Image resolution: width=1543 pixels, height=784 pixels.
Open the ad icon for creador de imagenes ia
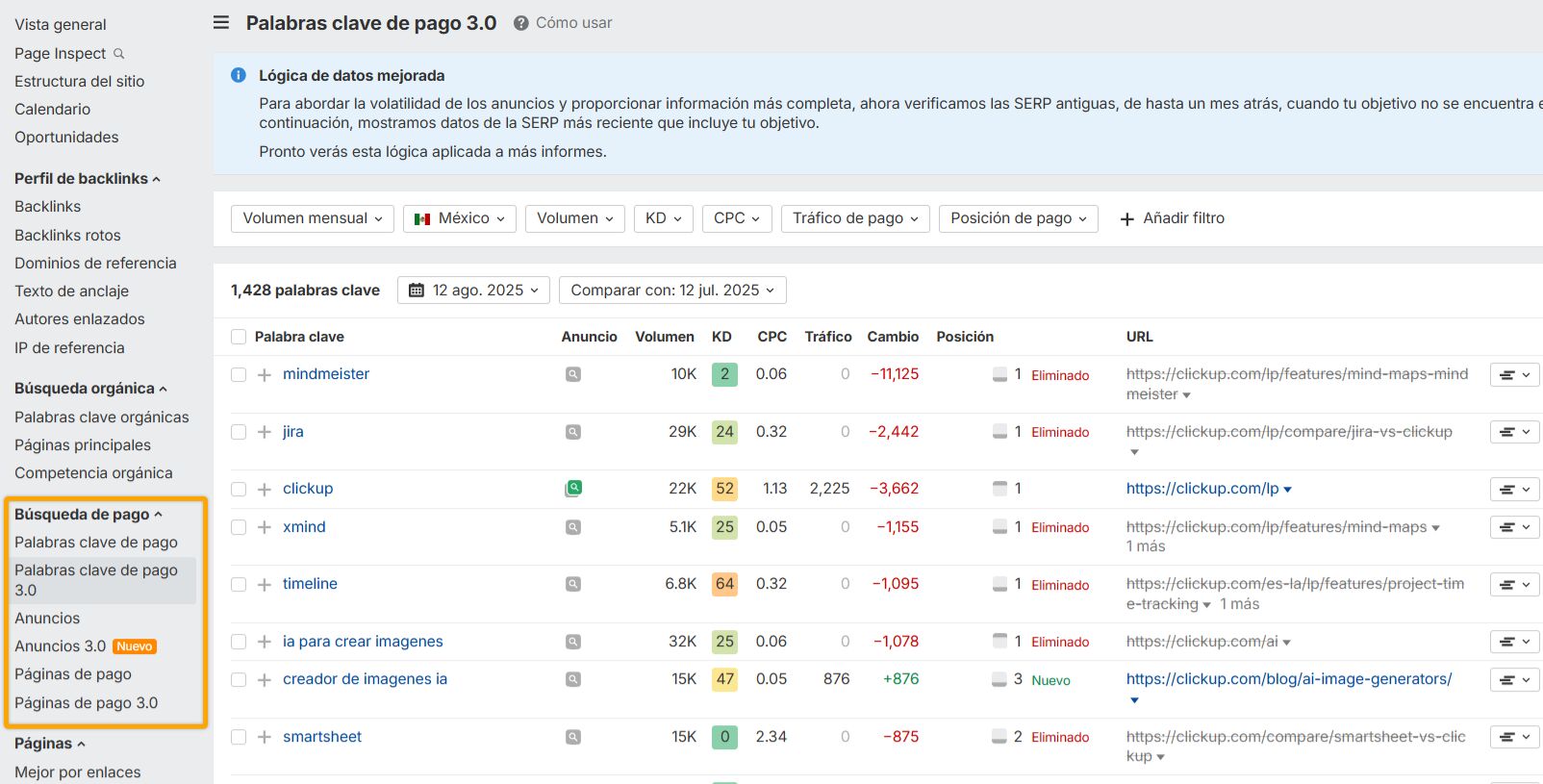[573, 679]
